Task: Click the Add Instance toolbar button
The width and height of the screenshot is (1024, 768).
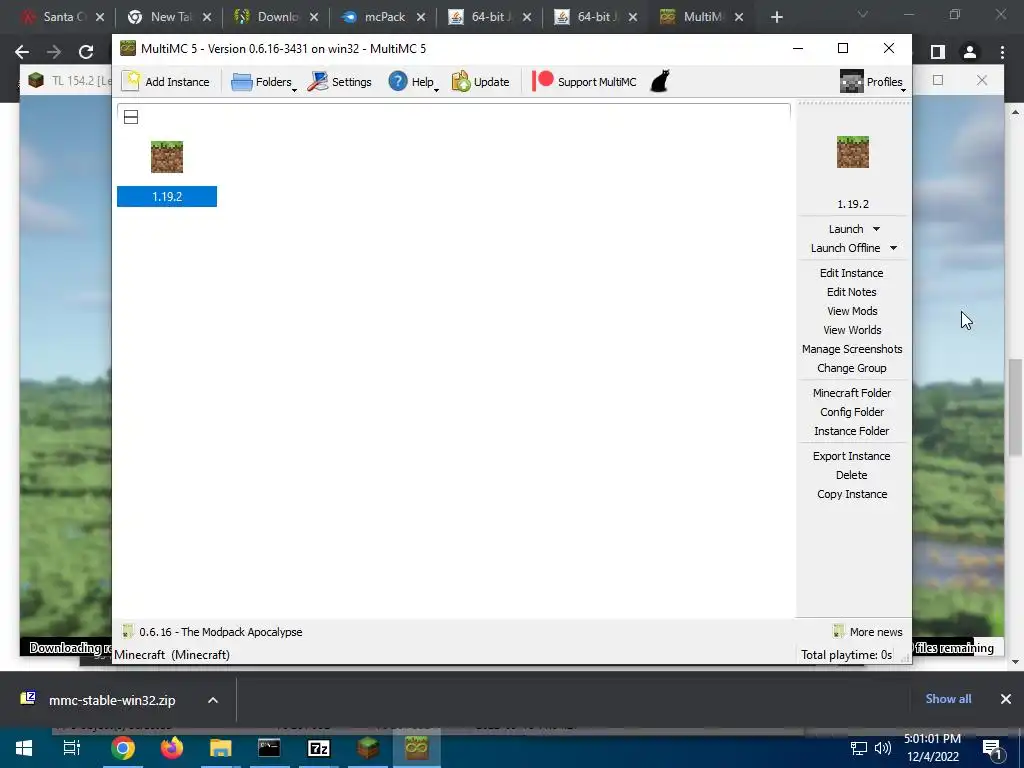Action: [167, 82]
